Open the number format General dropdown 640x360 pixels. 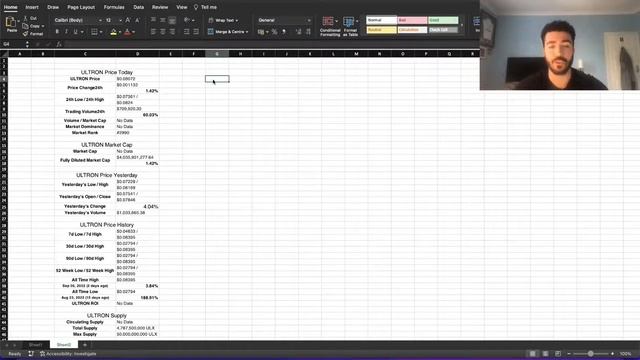coord(284,20)
